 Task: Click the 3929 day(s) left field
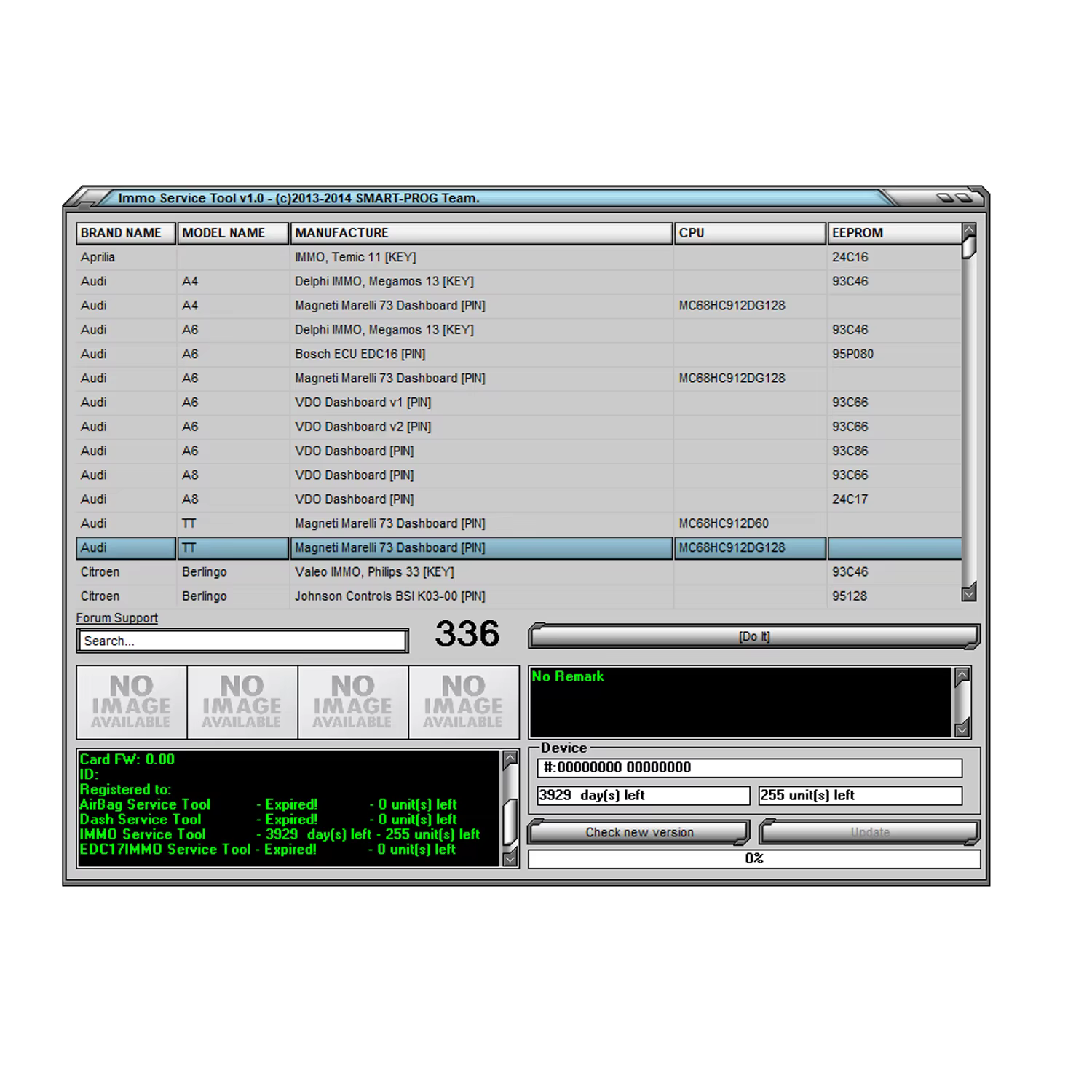click(644, 795)
